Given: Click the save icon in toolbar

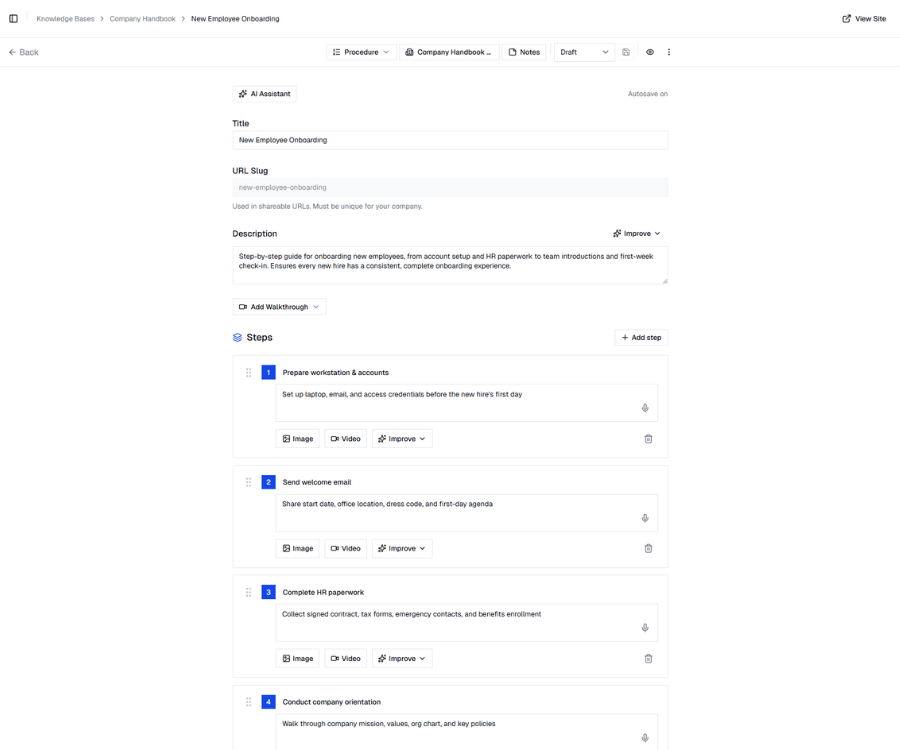Looking at the screenshot, I should 626,52.
